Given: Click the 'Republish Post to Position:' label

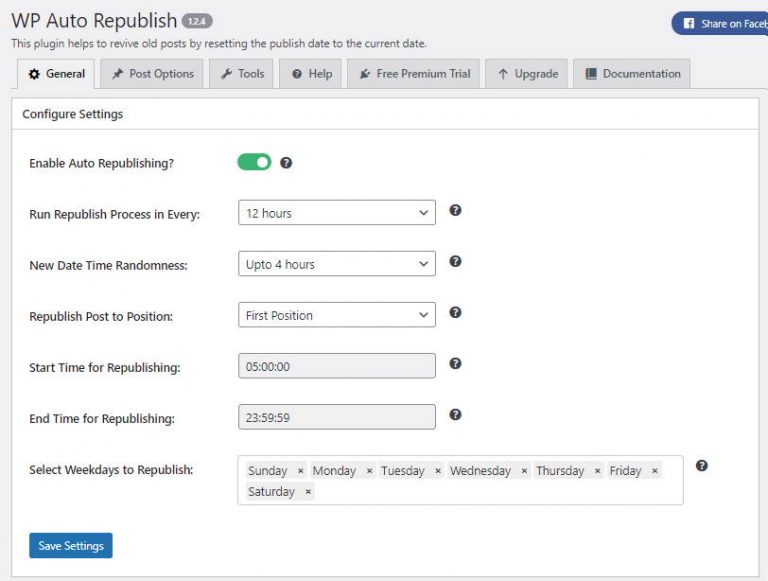Looking at the screenshot, I should point(101,316).
